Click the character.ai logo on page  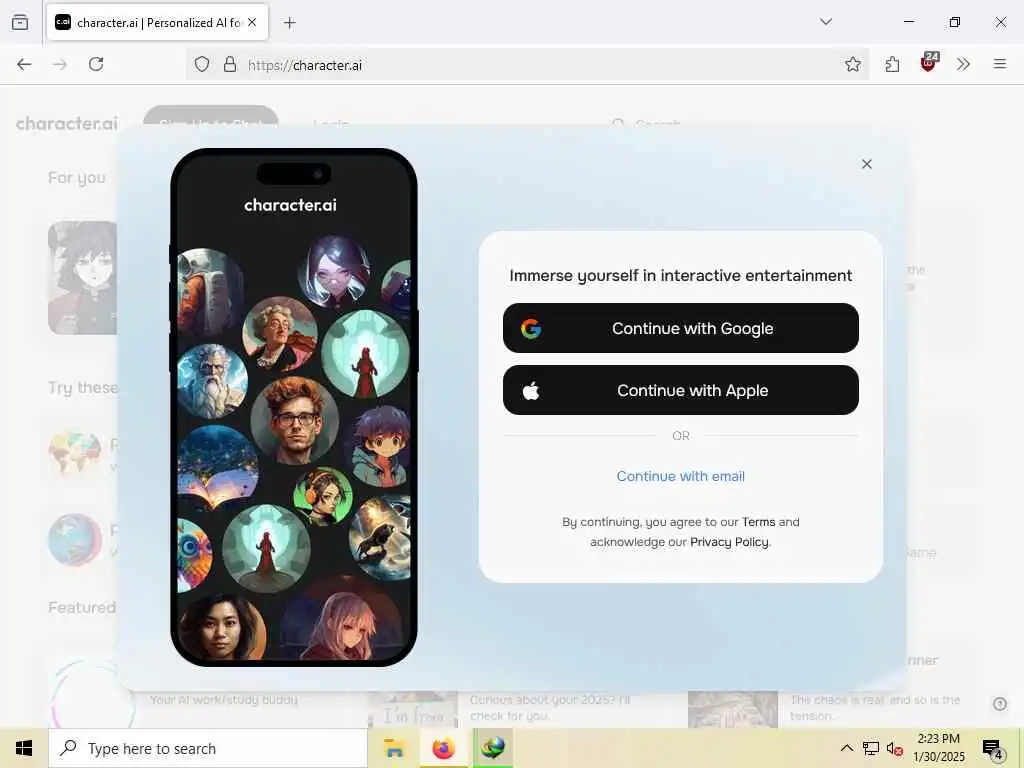tap(67, 123)
